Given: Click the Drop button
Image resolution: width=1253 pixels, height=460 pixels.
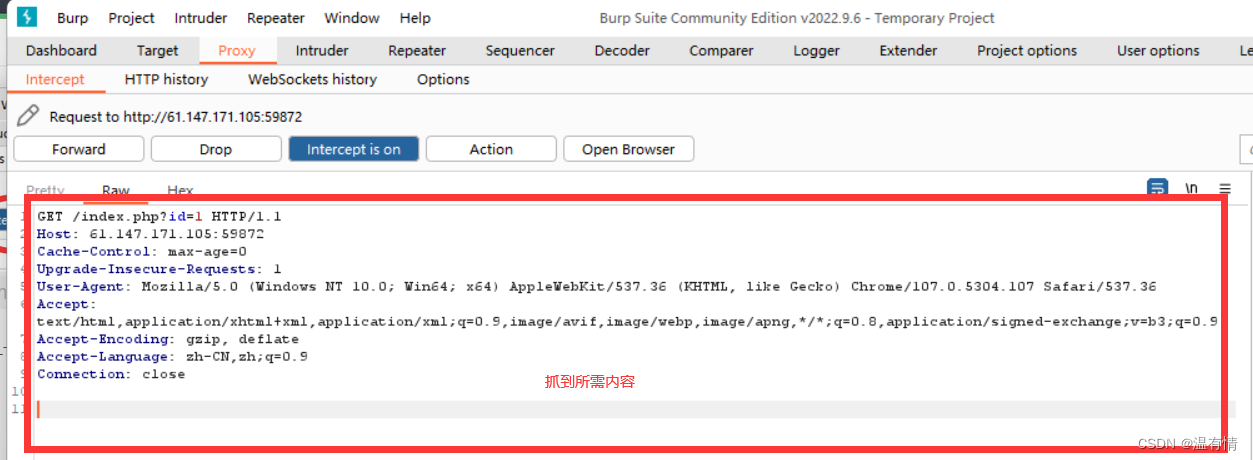Looking at the screenshot, I should tap(216, 149).
